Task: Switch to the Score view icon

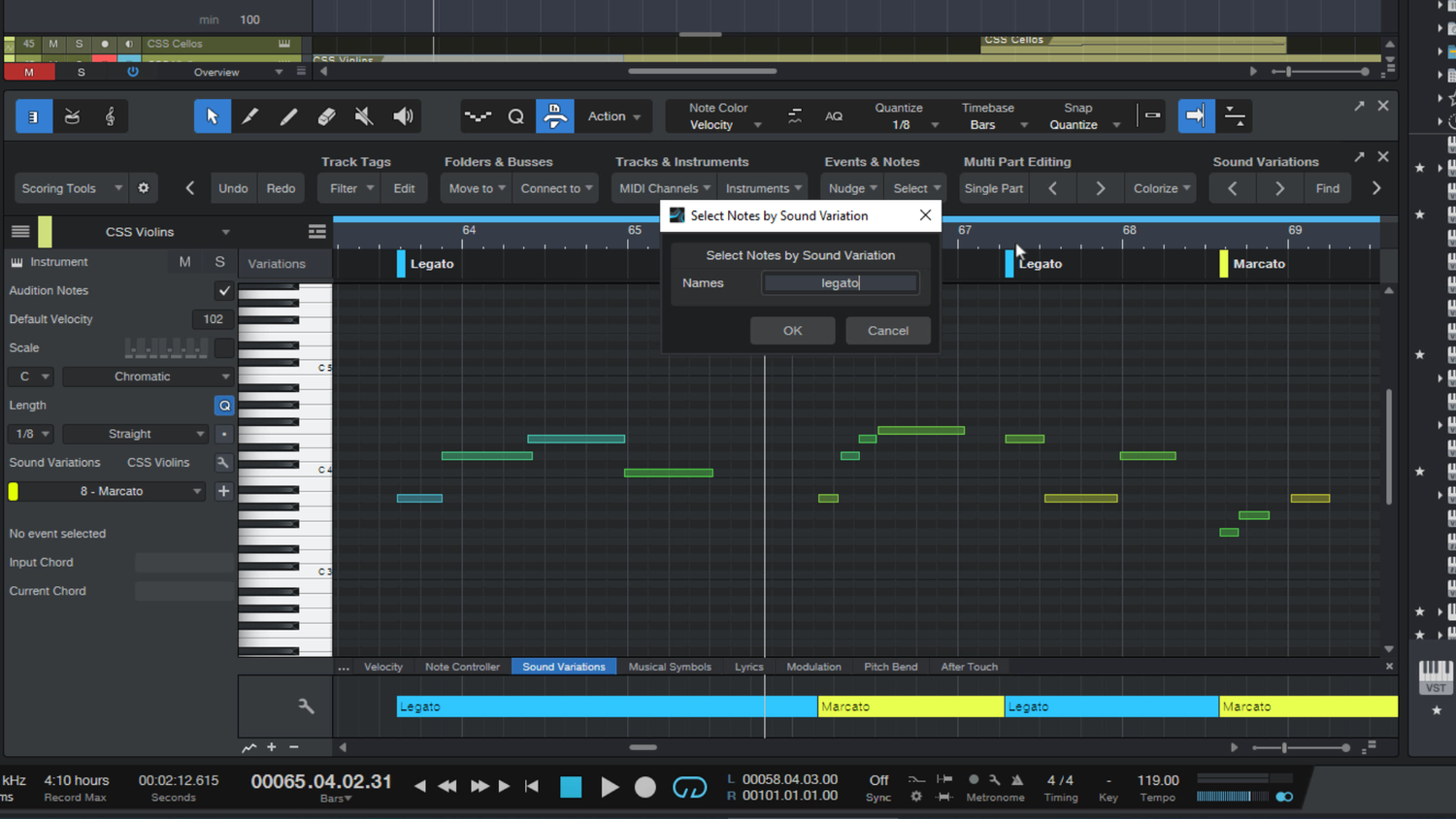Action: tap(109, 115)
